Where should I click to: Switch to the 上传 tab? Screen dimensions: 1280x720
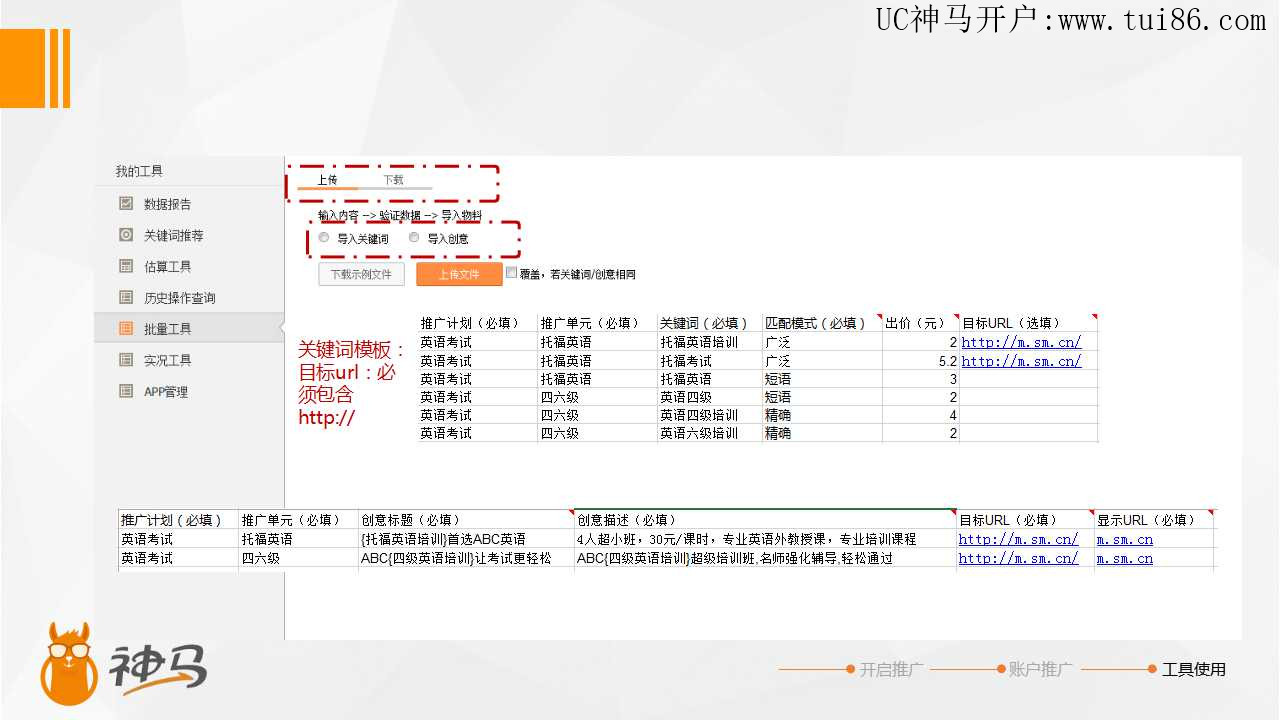[327, 180]
